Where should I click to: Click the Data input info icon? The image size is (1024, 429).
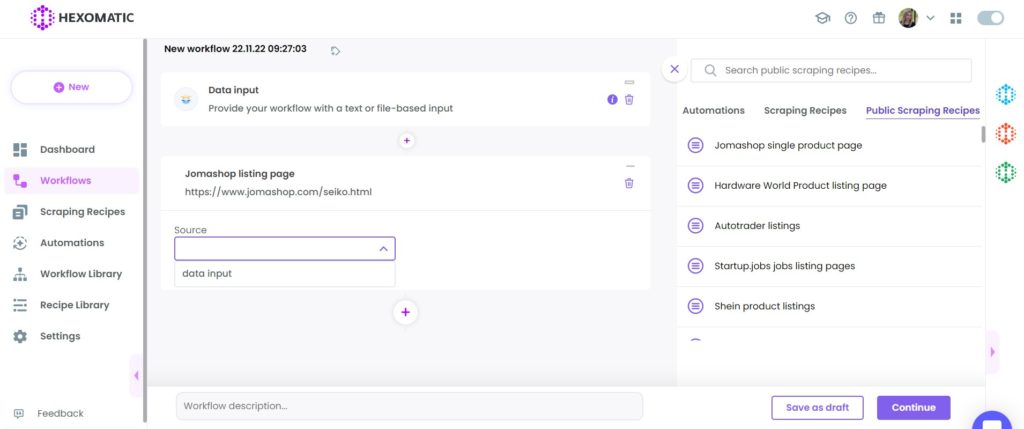pyautogui.click(x=612, y=100)
